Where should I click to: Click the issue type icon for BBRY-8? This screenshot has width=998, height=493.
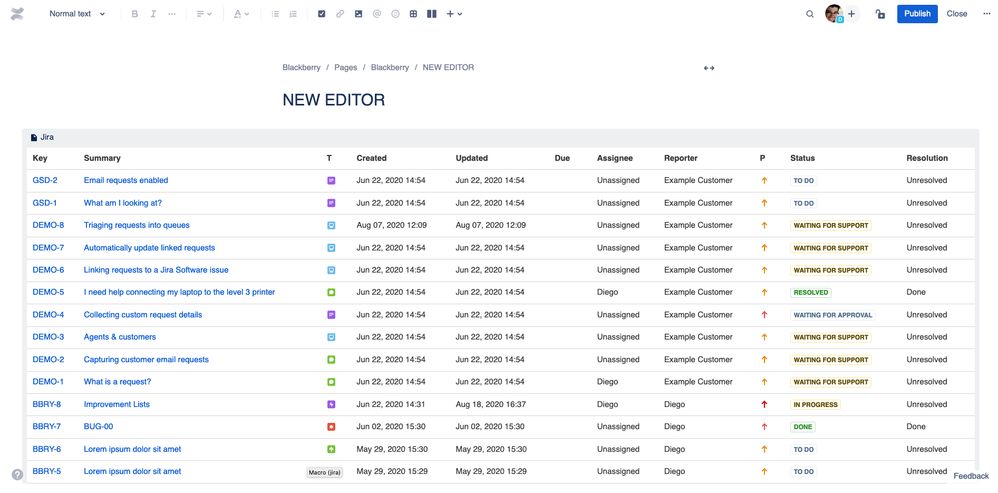pyautogui.click(x=331, y=405)
